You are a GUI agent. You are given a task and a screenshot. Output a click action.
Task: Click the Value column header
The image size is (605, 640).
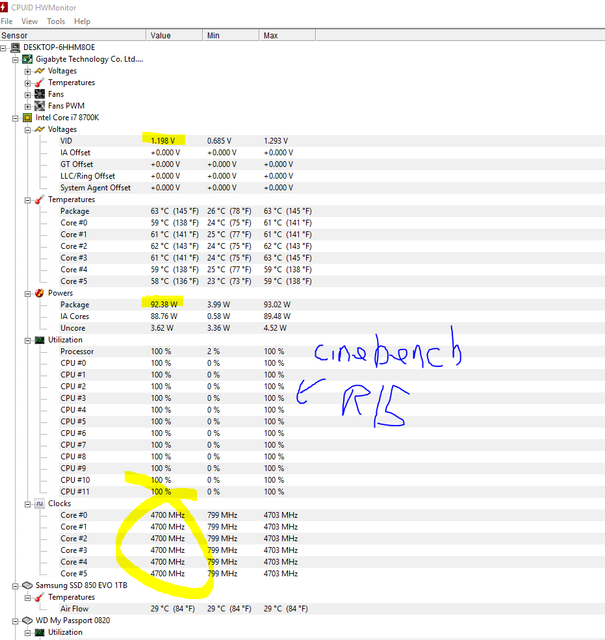pyautogui.click(x=174, y=36)
